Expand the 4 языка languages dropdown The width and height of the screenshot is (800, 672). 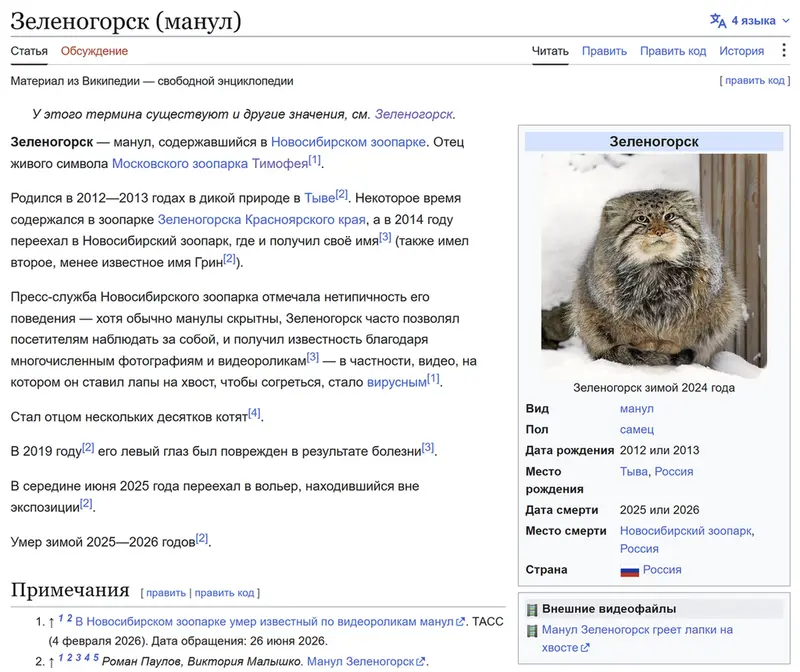(x=760, y=21)
